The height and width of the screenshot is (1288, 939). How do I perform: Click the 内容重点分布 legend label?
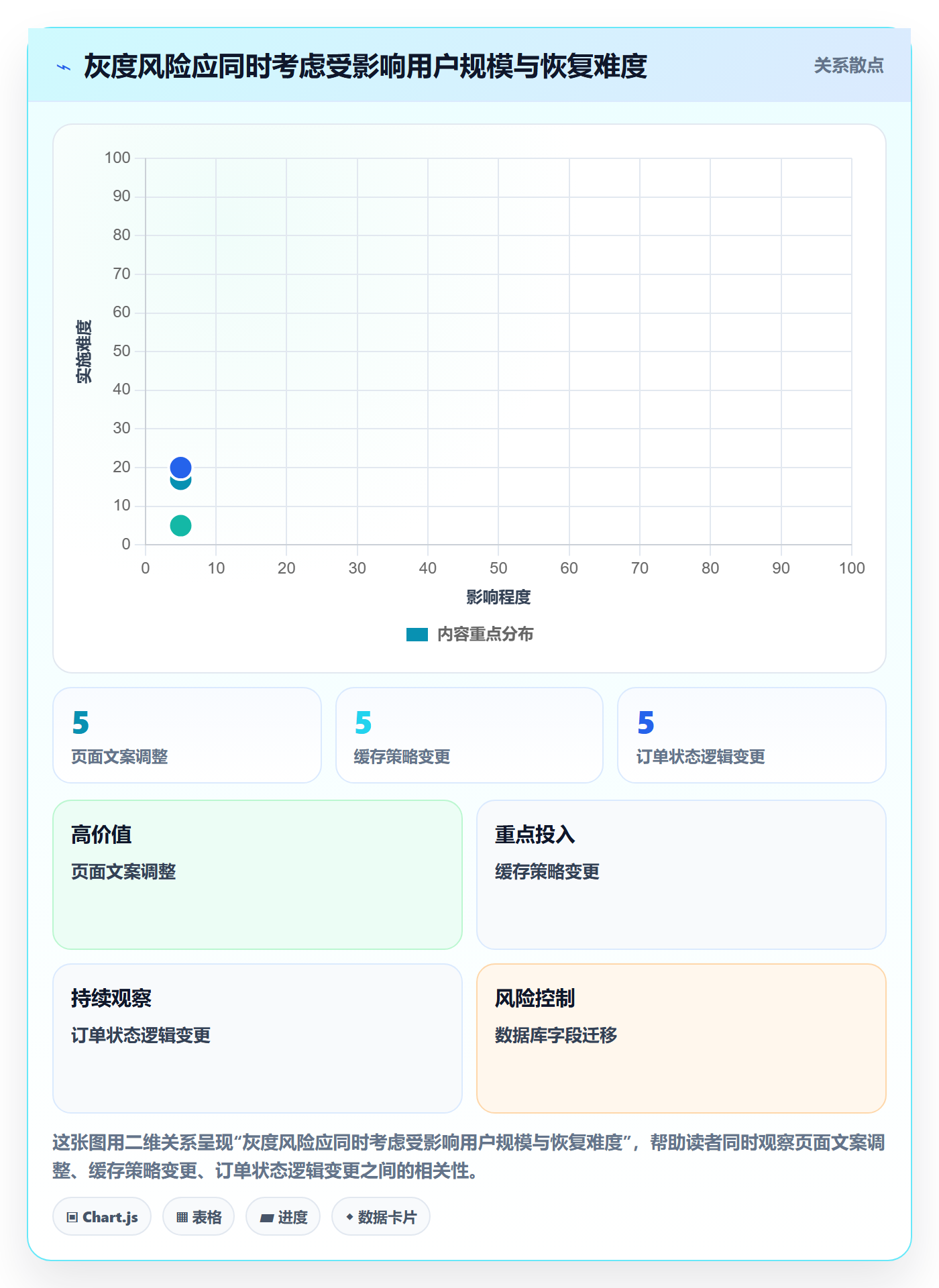[485, 635]
